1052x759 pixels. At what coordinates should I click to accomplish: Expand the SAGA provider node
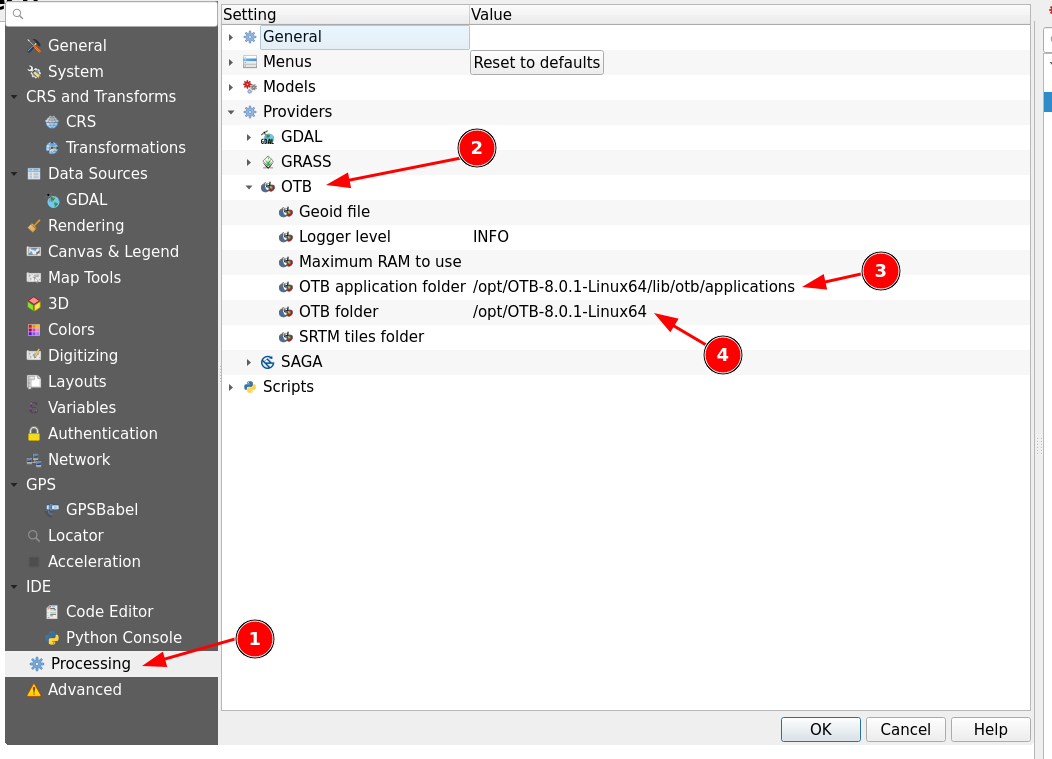click(x=249, y=362)
